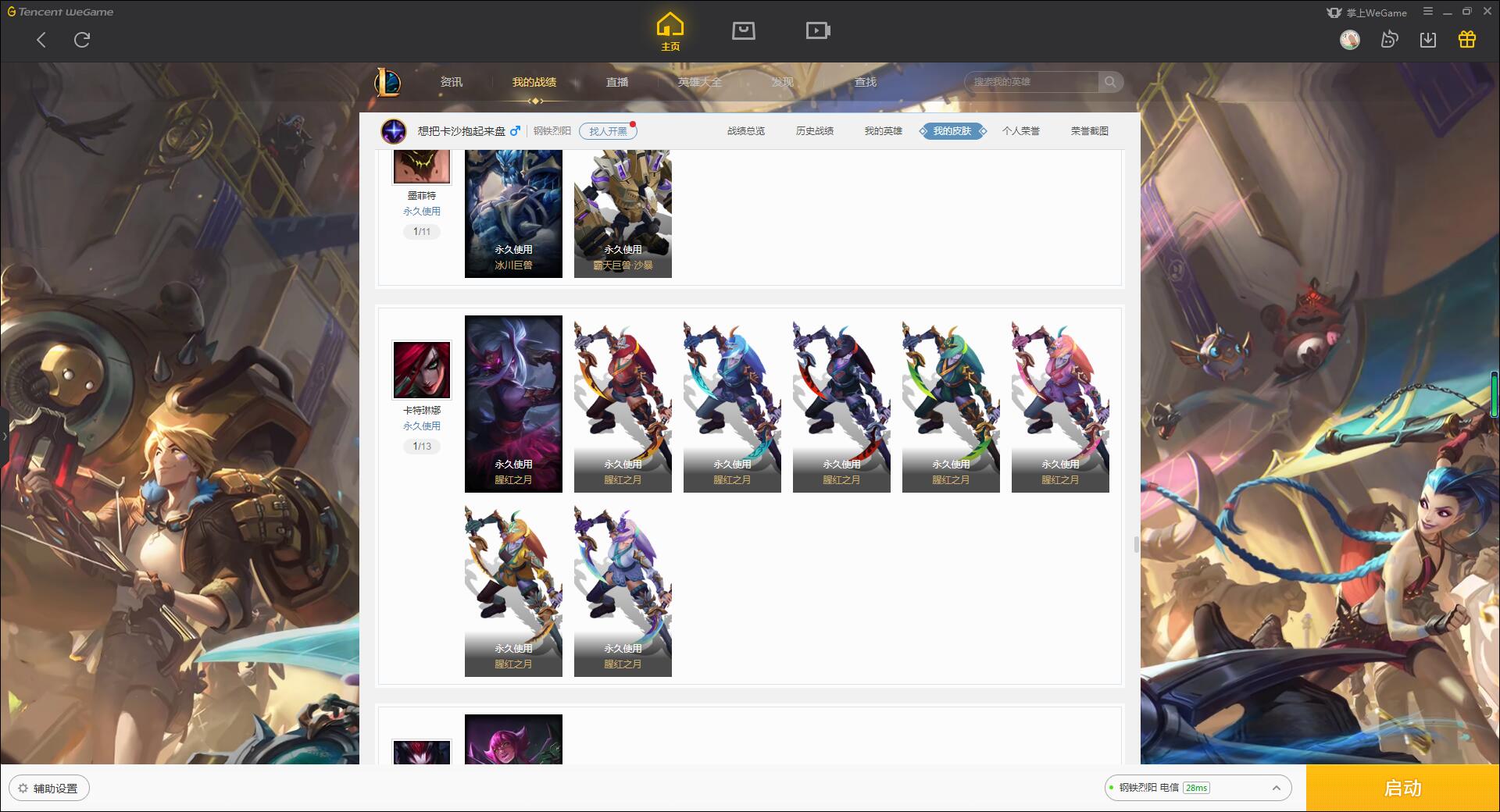Open the 霸天巨兽·沙暴 skin card
1500x812 pixels.
[x=623, y=213]
